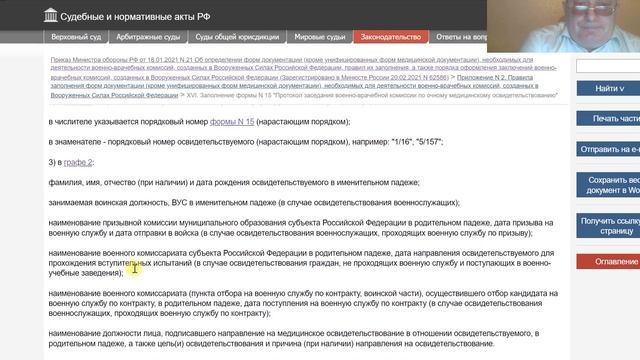Viewport: 640px width, 360px height.
Task: Click the Законодательство tab
Action: [391, 37]
